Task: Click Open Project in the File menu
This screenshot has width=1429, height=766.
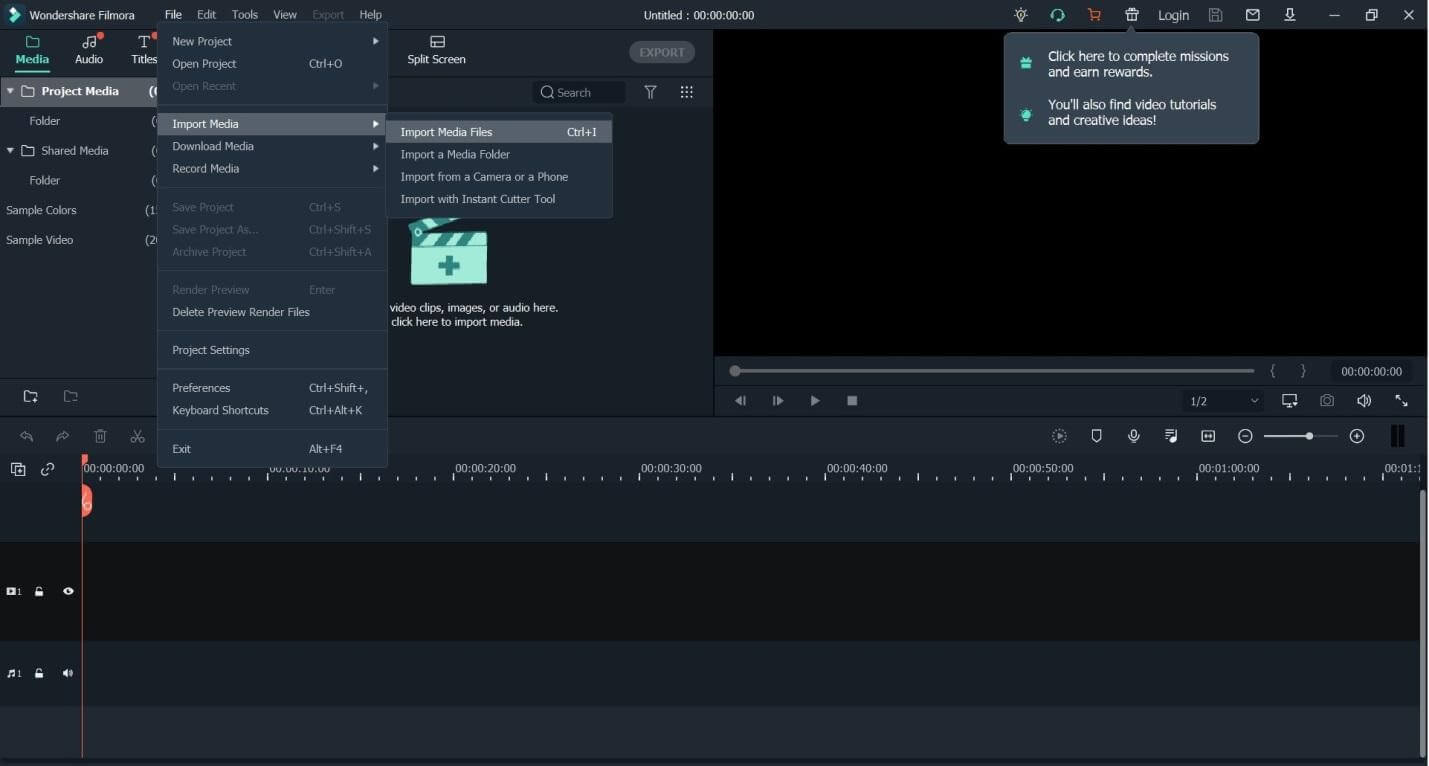Action: click(272, 64)
